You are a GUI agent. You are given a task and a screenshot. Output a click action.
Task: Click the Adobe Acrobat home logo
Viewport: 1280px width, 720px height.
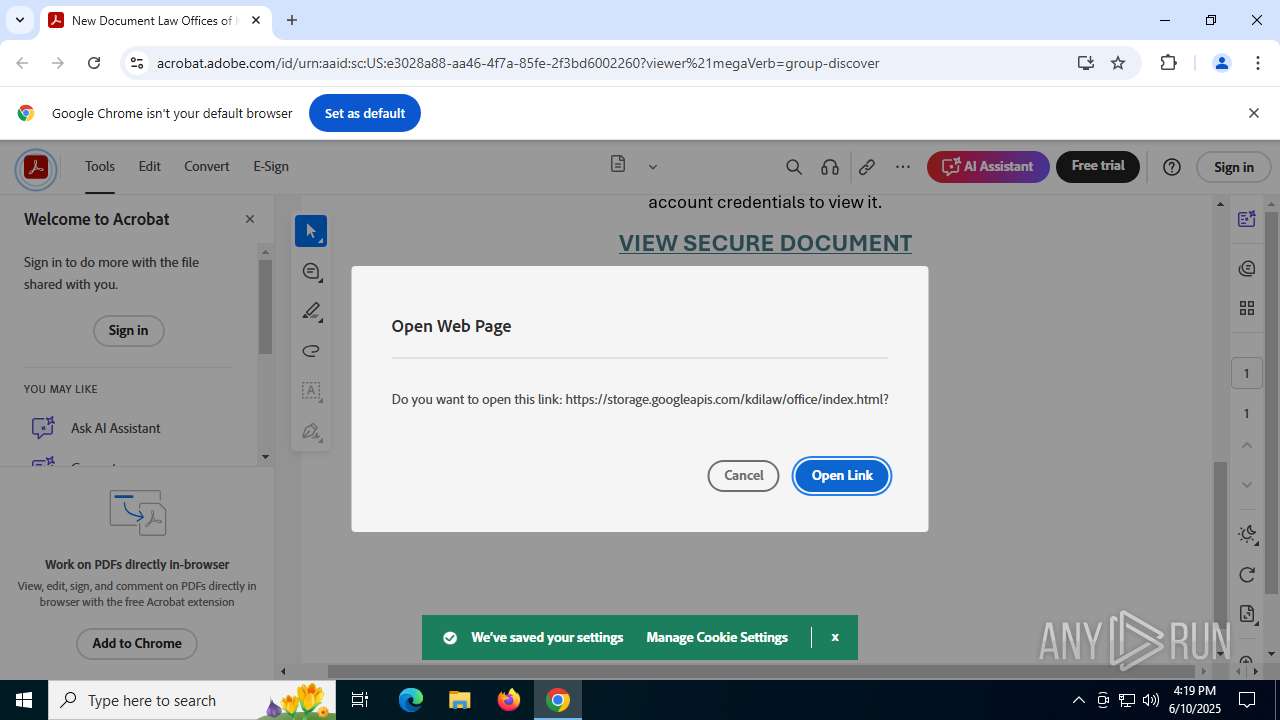36,167
